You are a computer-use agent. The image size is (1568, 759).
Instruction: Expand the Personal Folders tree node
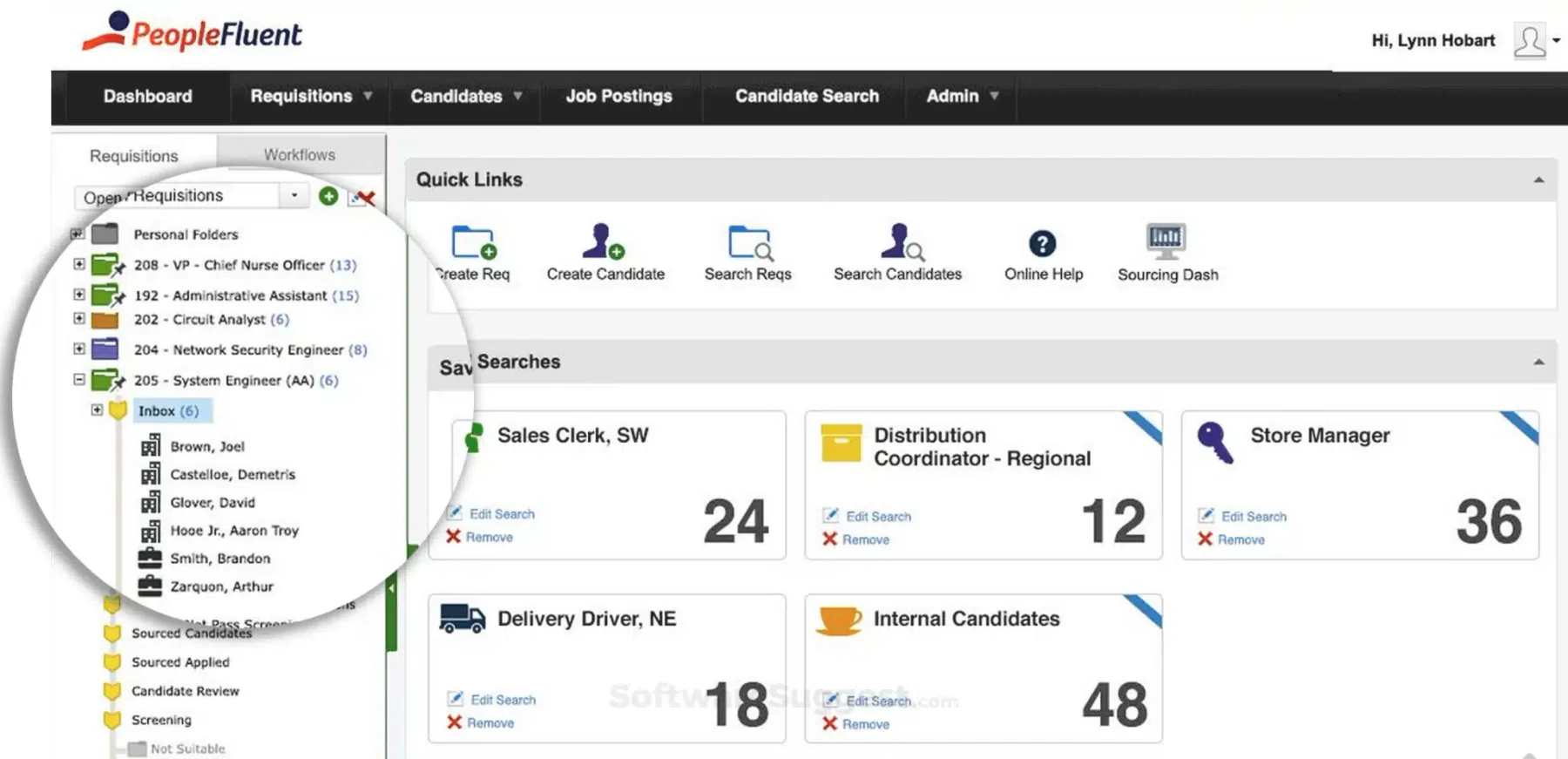tap(77, 234)
